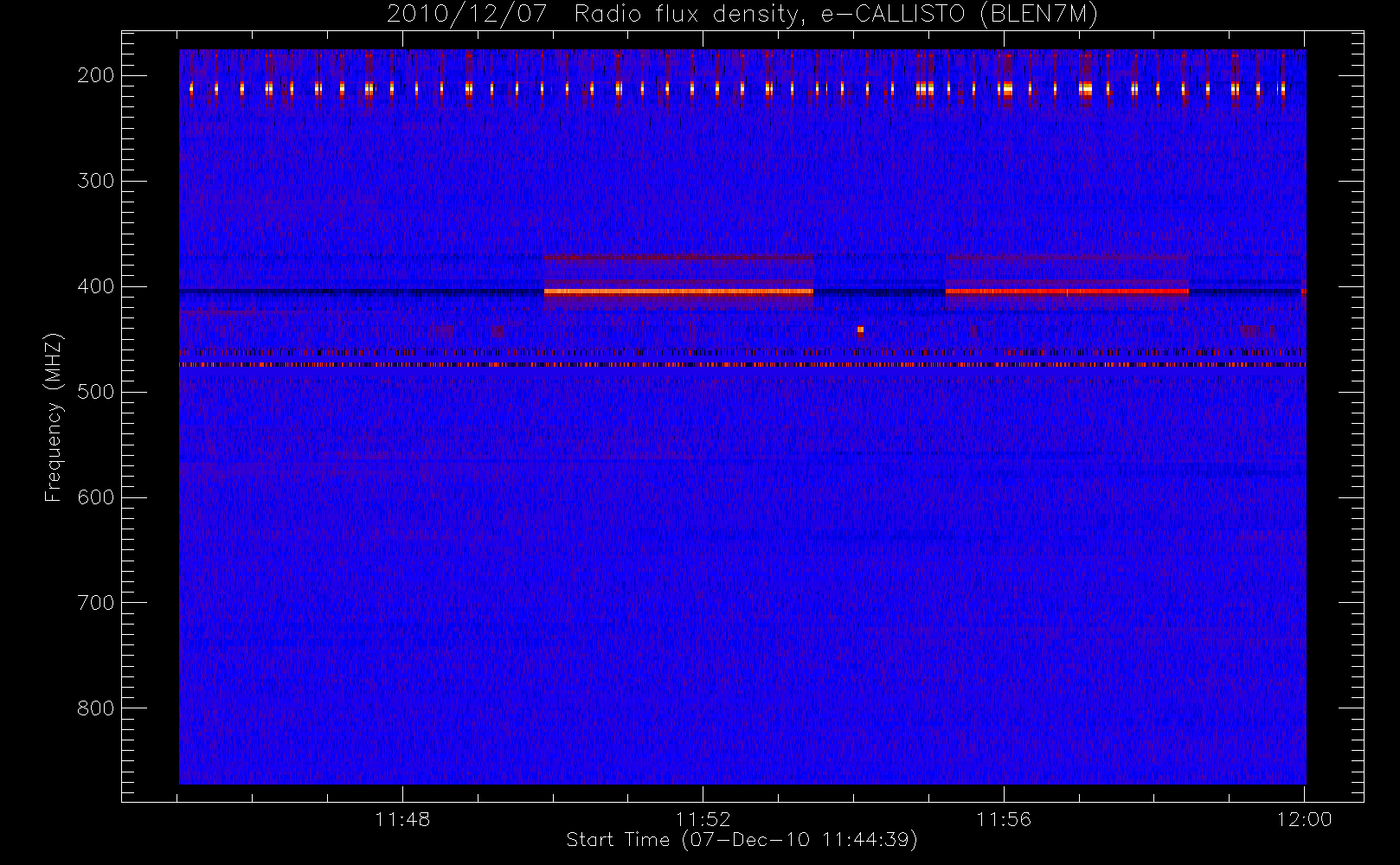This screenshot has height=865, width=1400.
Task: Click the 200 frequency tick label
Action: 95,75
